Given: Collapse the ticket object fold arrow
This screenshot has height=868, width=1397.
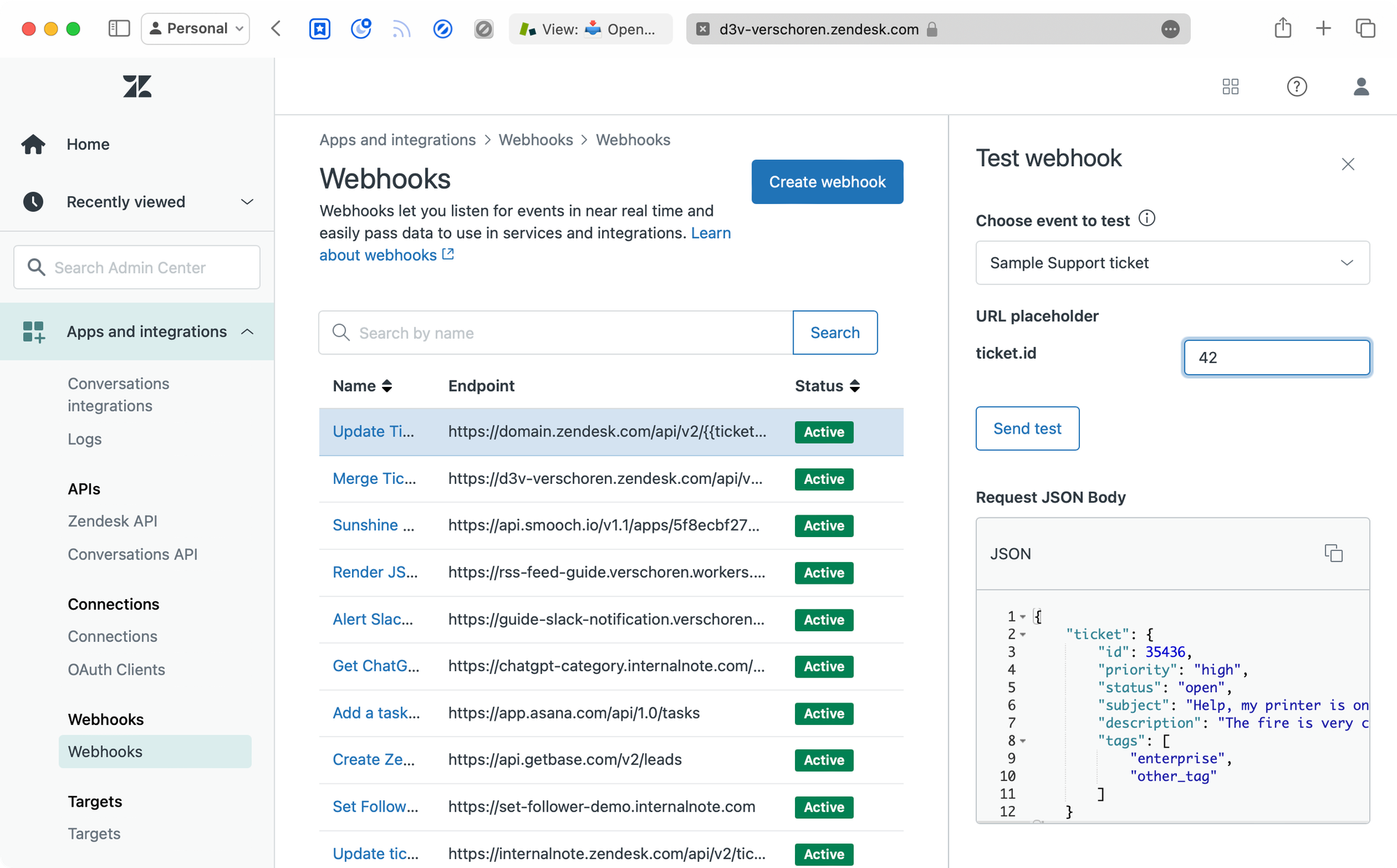Looking at the screenshot, I should pos(1023,635).
